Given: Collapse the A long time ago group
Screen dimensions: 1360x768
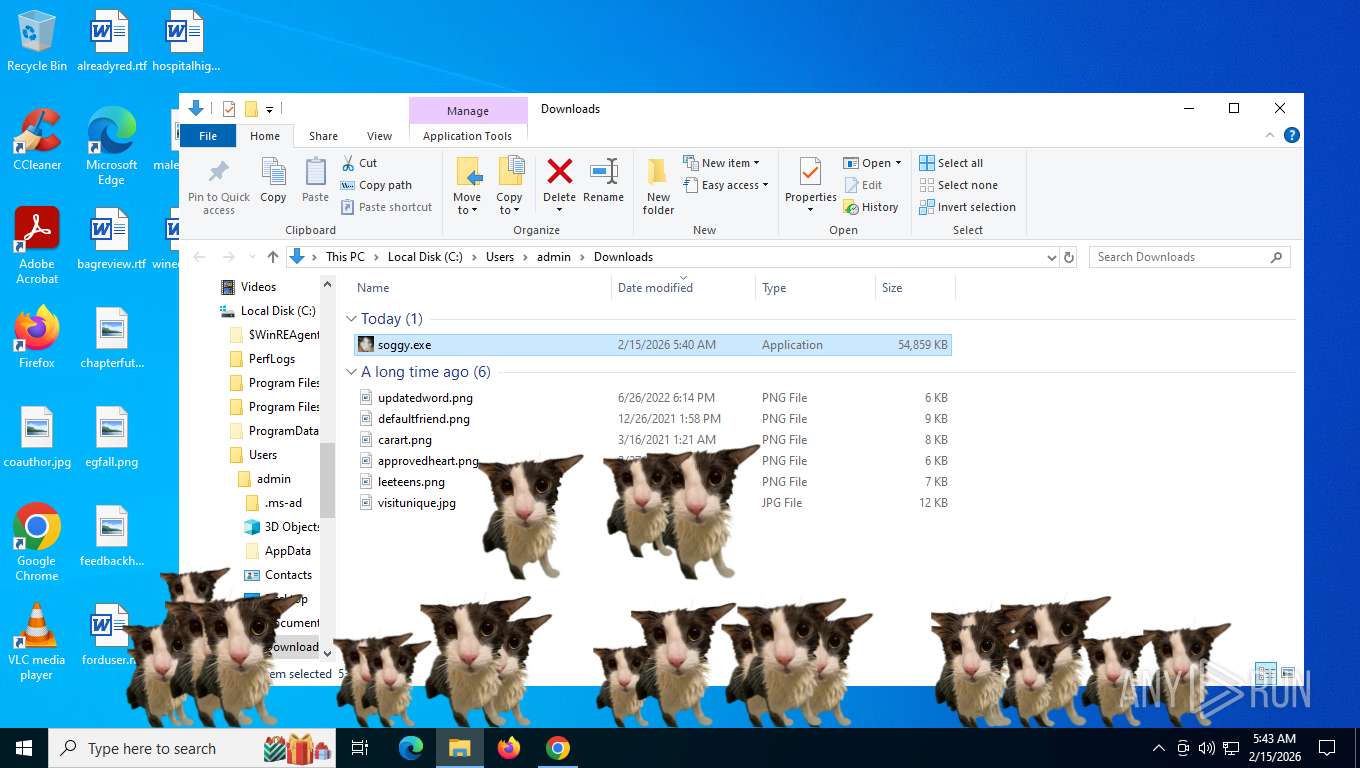Looking at the screenshot, I should coord(352,372).
